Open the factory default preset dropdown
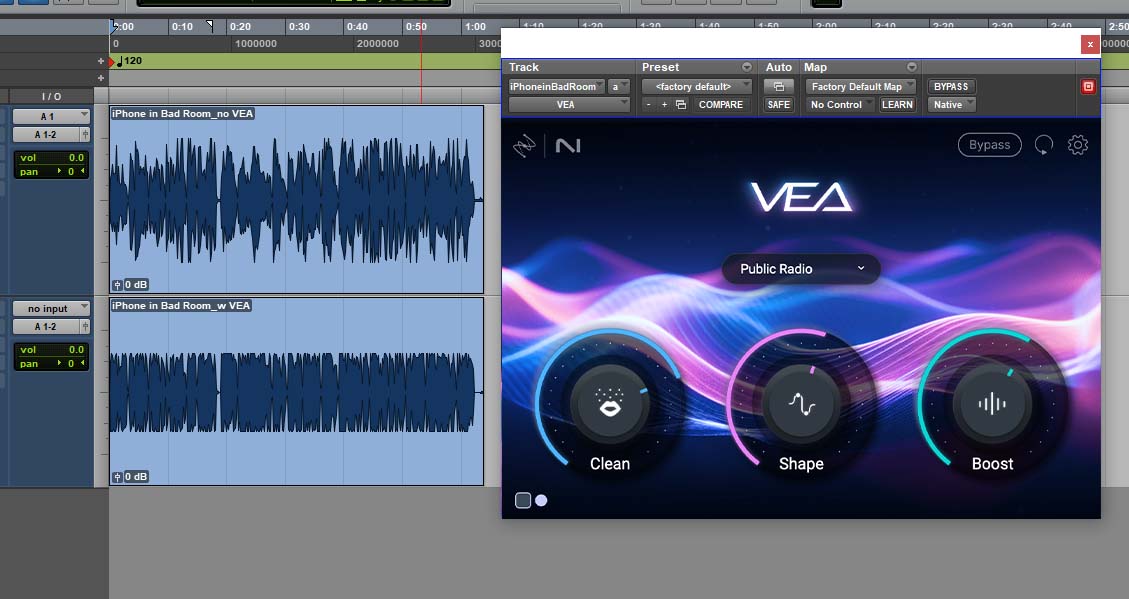 click(696, 86)
